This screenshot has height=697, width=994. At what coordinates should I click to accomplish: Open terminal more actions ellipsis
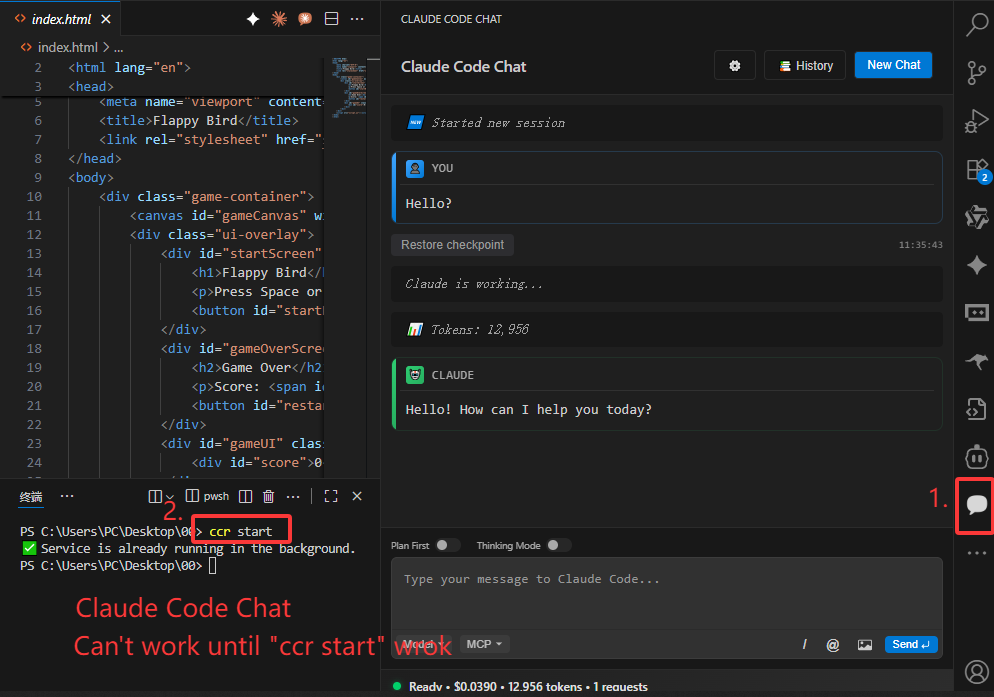click(x=293, y=496)
